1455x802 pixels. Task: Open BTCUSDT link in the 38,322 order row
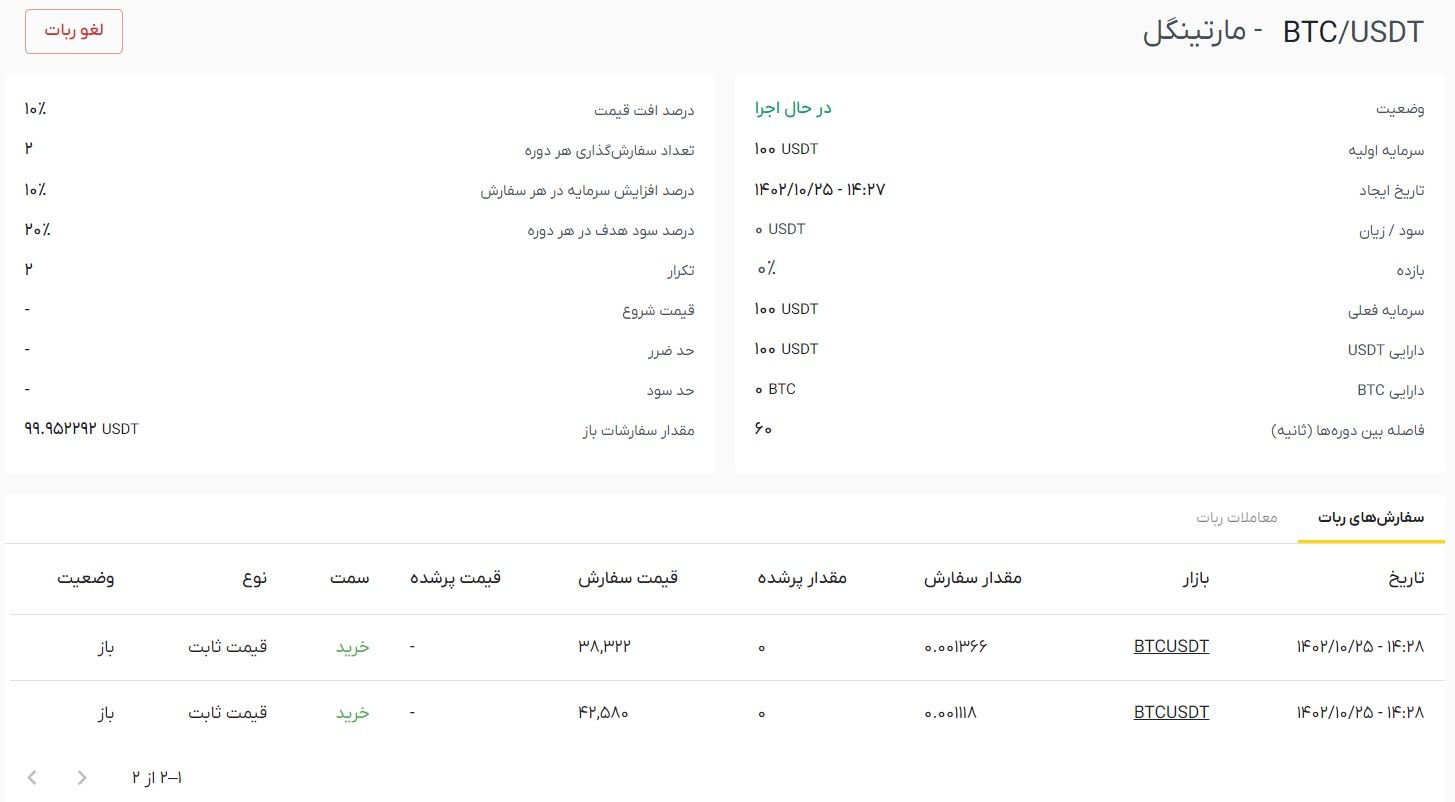pos(1171,646)
